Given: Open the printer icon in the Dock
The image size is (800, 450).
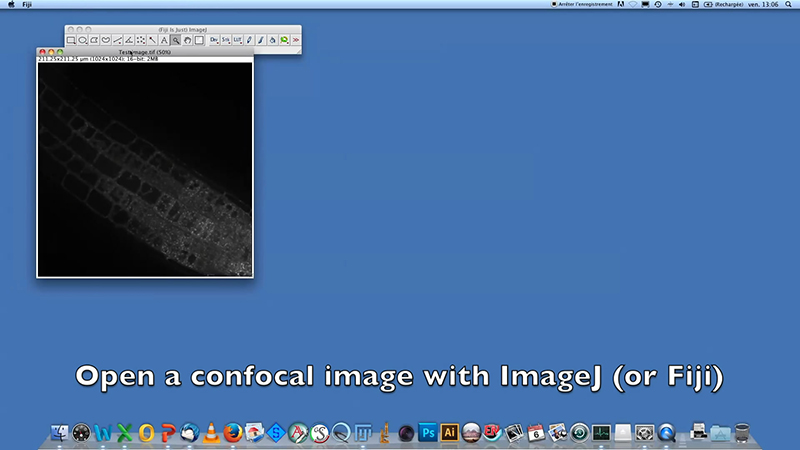Looking at the screenshot, I should 698,433.
